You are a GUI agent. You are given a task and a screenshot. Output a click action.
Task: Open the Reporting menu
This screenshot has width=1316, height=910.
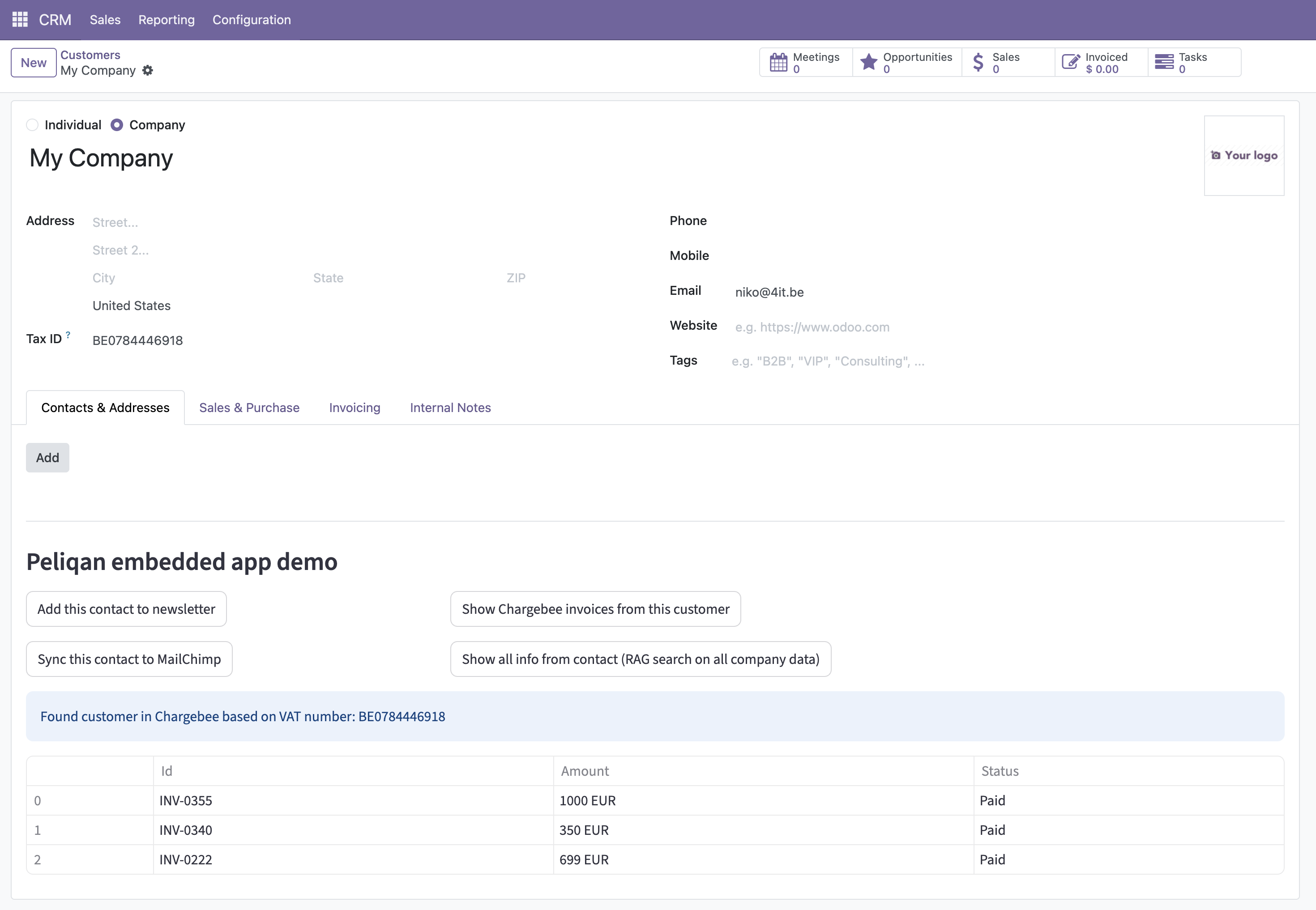167,19
